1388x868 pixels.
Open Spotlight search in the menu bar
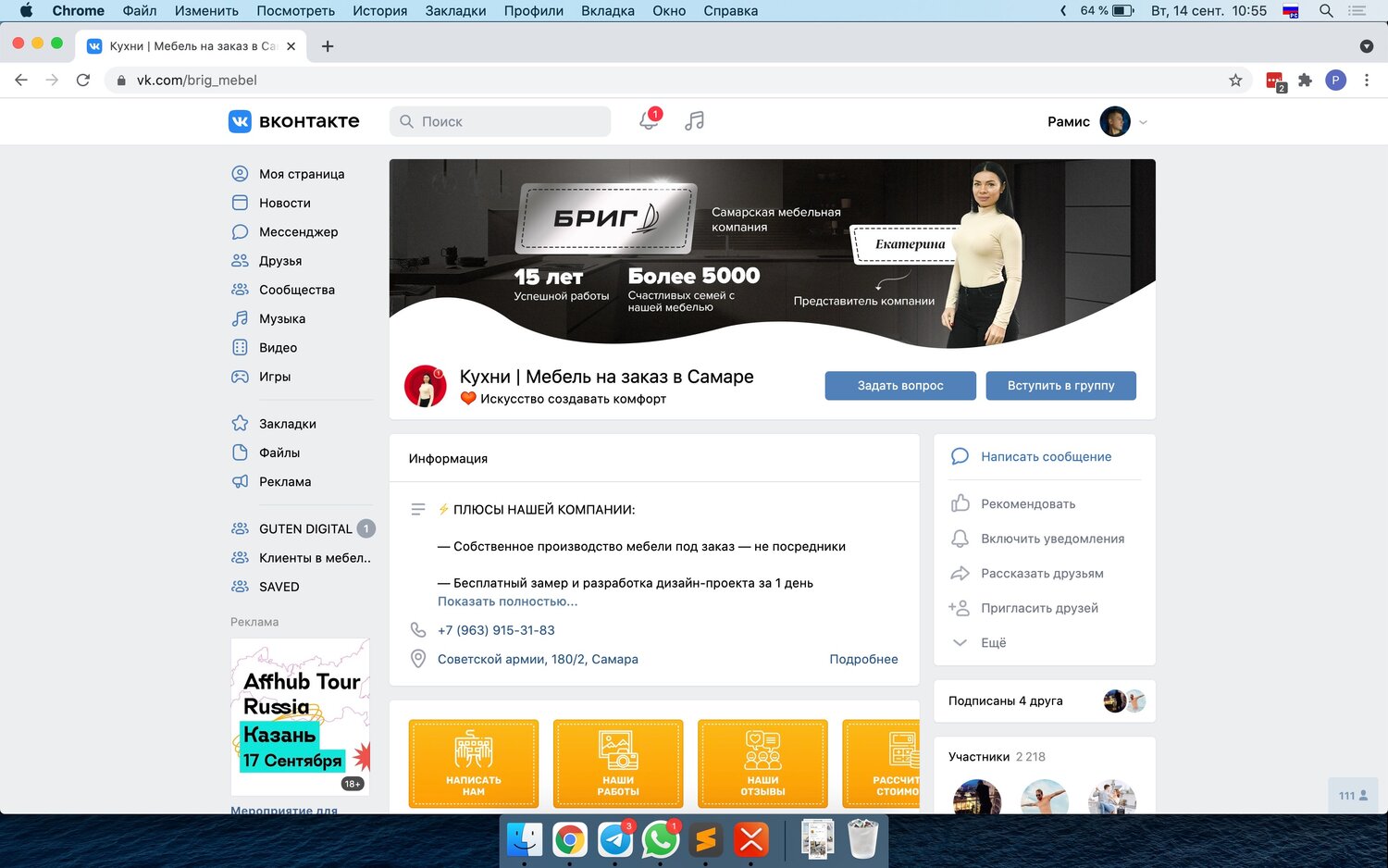tap(1326, 11)
